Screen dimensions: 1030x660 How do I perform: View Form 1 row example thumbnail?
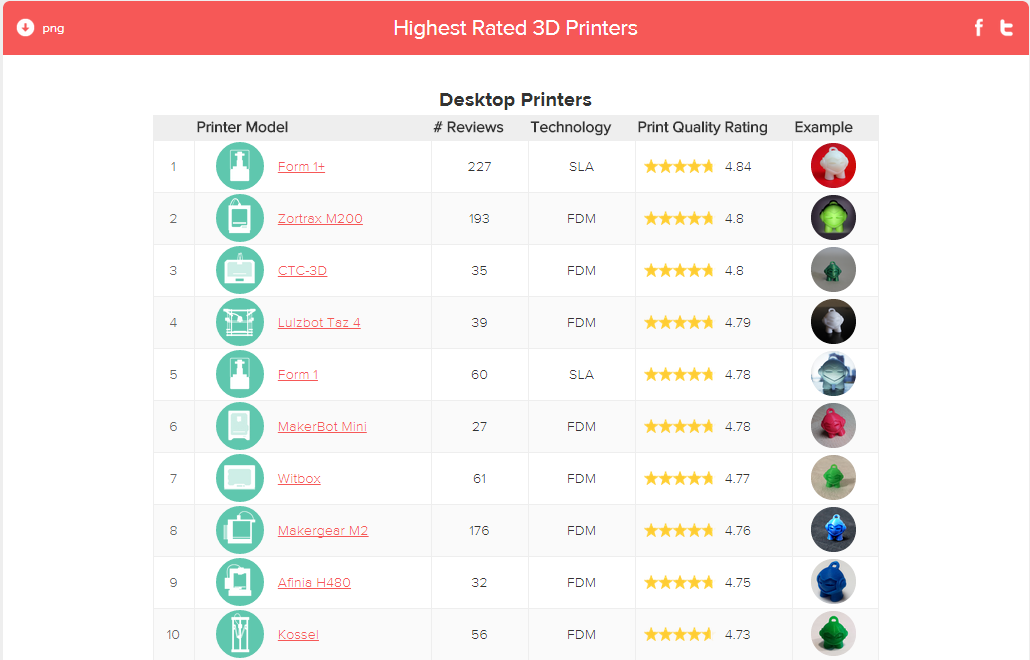click(x=833, y=374)
